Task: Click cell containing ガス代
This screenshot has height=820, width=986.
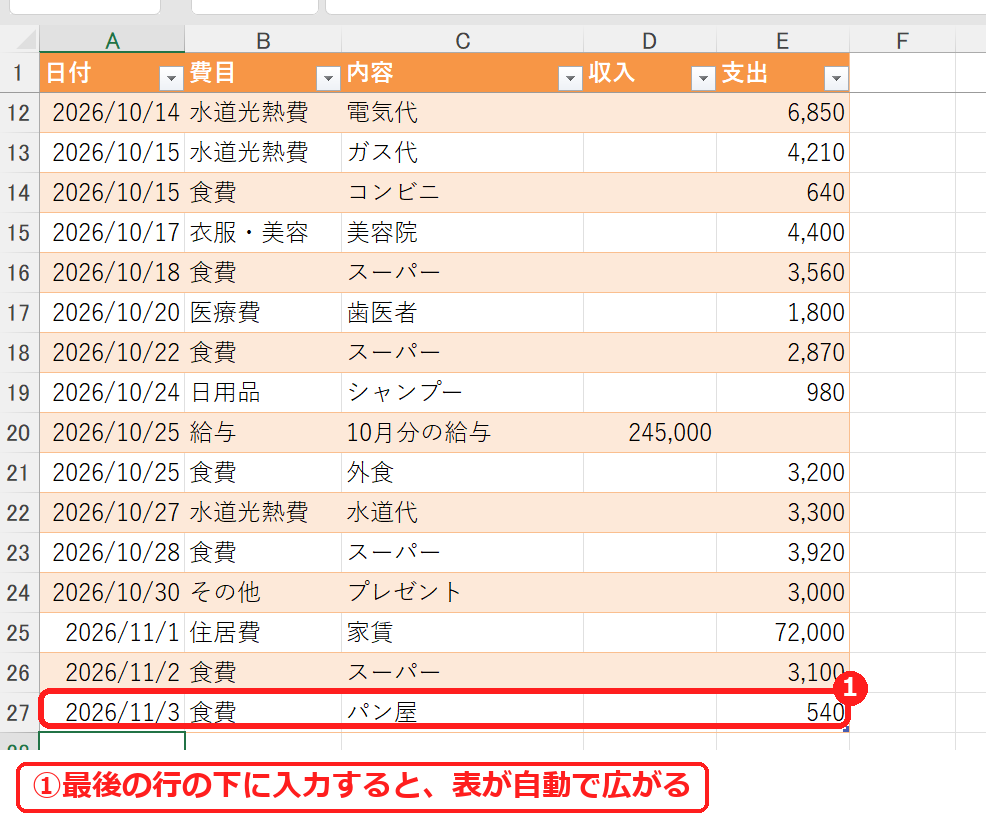Action: pyautogui.click(x=462, y=153)
